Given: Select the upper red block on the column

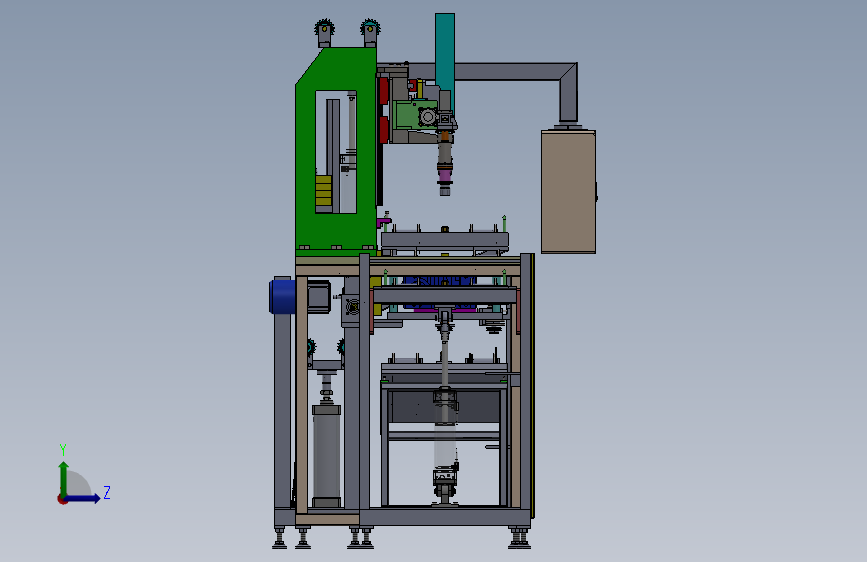Looking at the screenshot, I should click(x=383, y=91).
